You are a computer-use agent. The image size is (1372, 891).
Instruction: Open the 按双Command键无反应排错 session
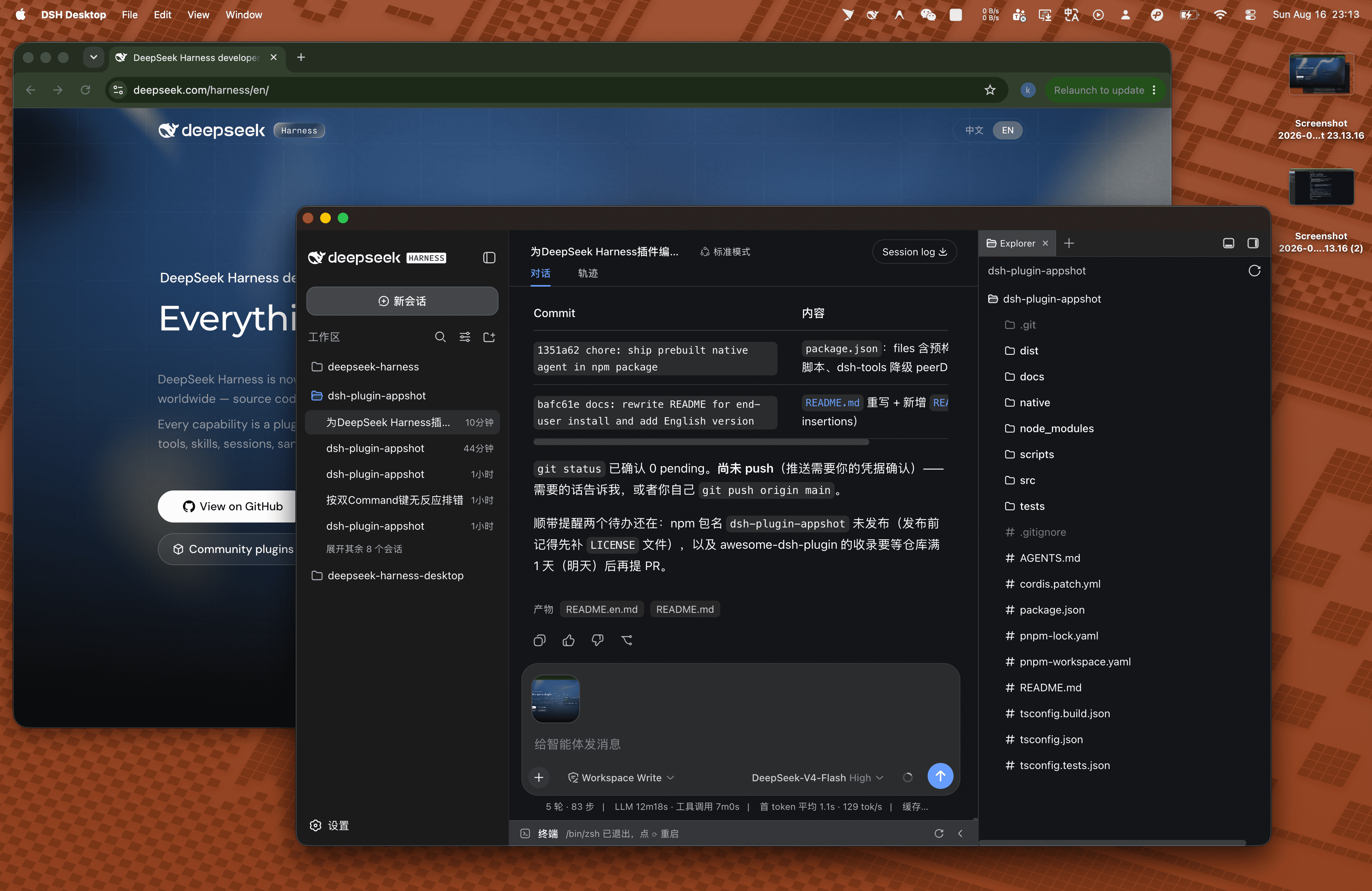(402, 500)
